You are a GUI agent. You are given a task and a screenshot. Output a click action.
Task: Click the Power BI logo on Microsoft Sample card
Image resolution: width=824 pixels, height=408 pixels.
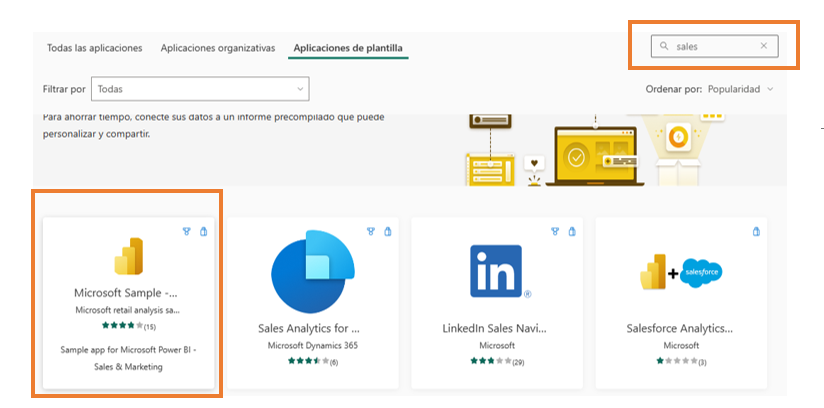pos(129,257)
